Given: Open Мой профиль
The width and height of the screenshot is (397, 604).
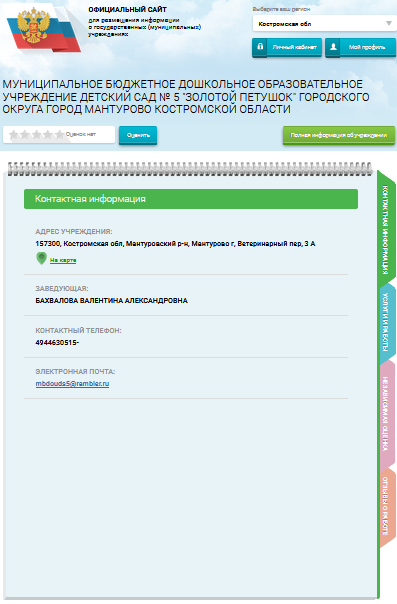Looking at the screenshot, I should (360, 47).
